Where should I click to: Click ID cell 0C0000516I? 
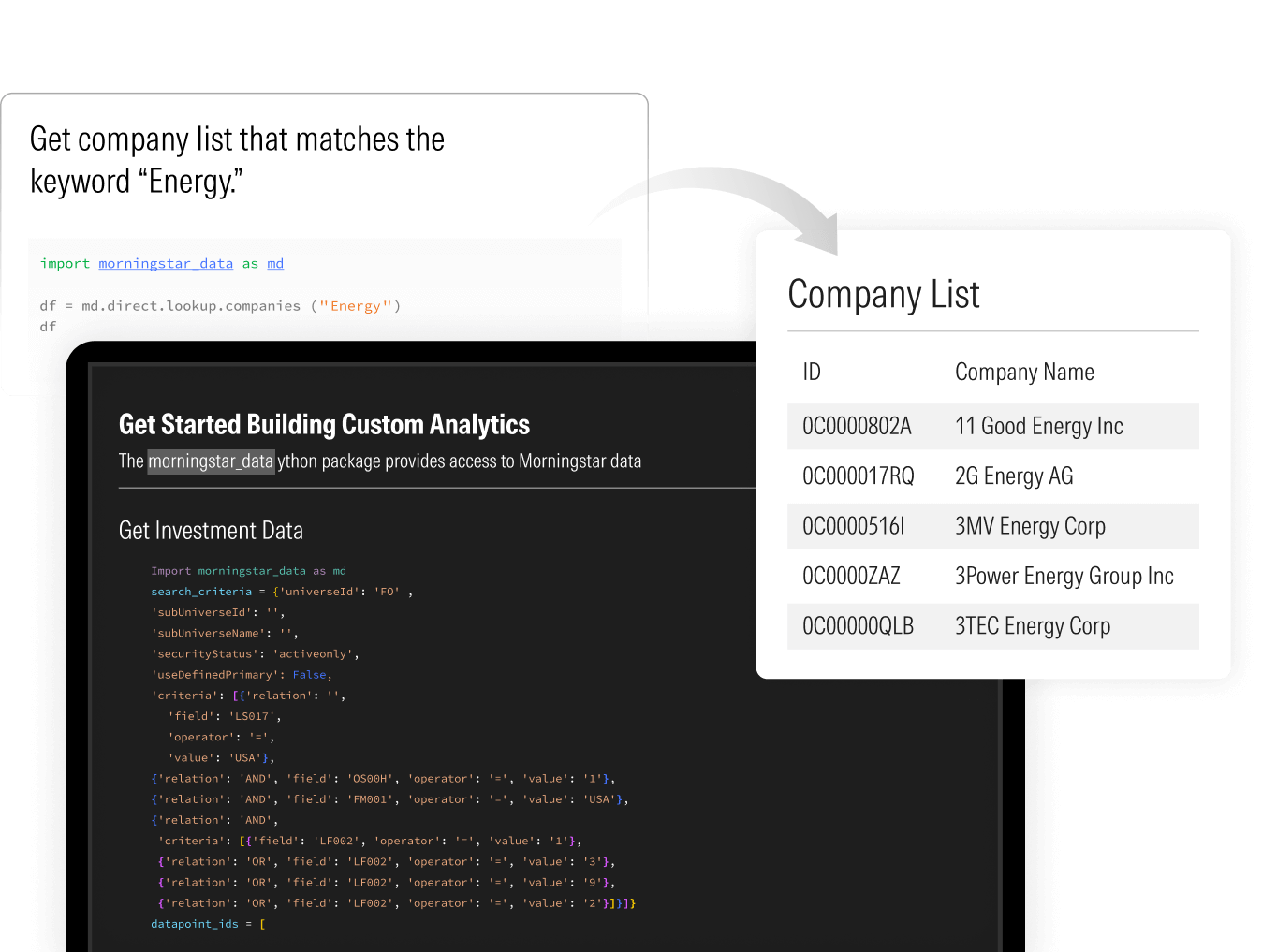[x=854, y=527]
